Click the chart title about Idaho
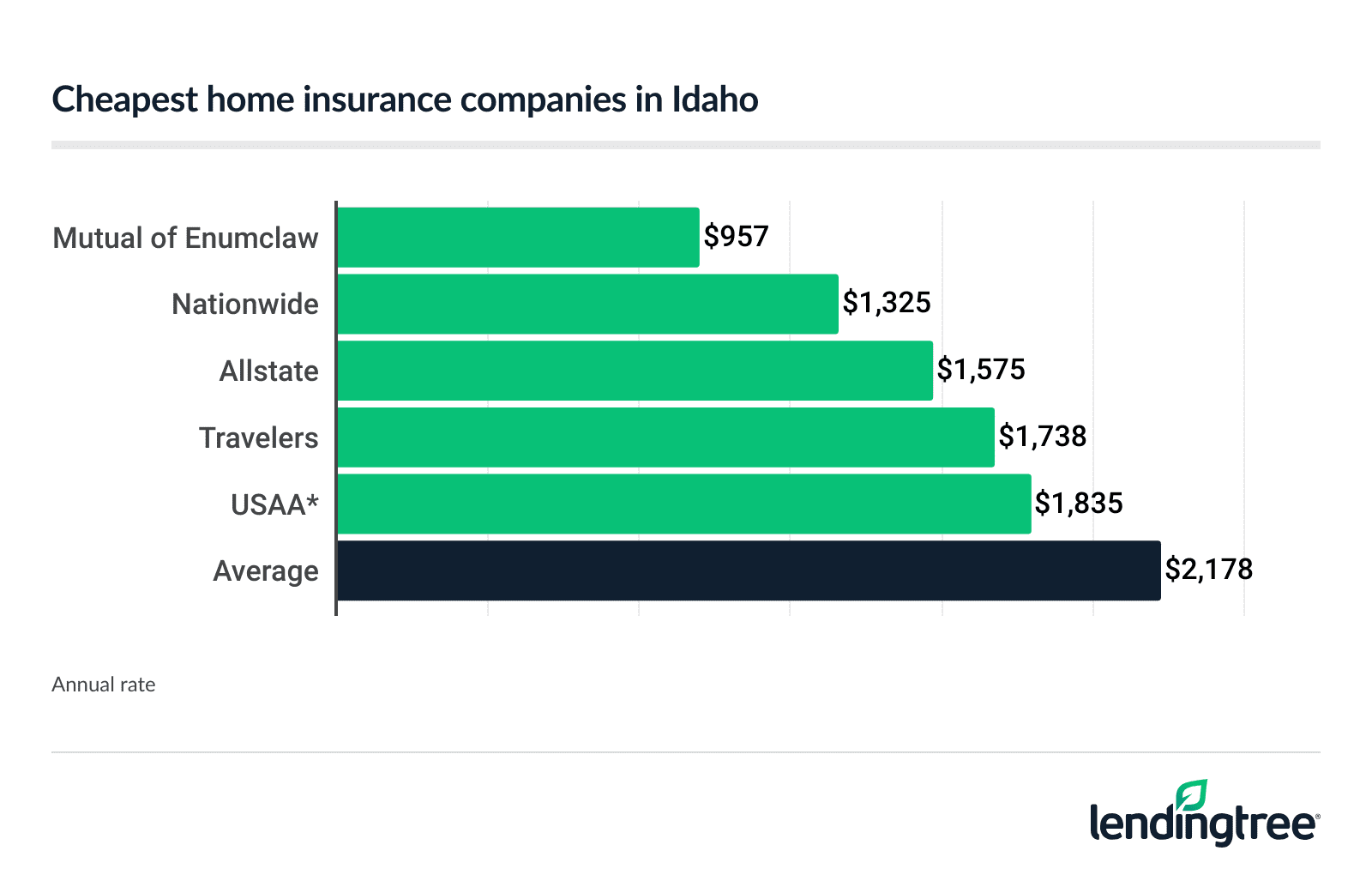This screenshot has height=875, width=1372. tap(405, 100)
